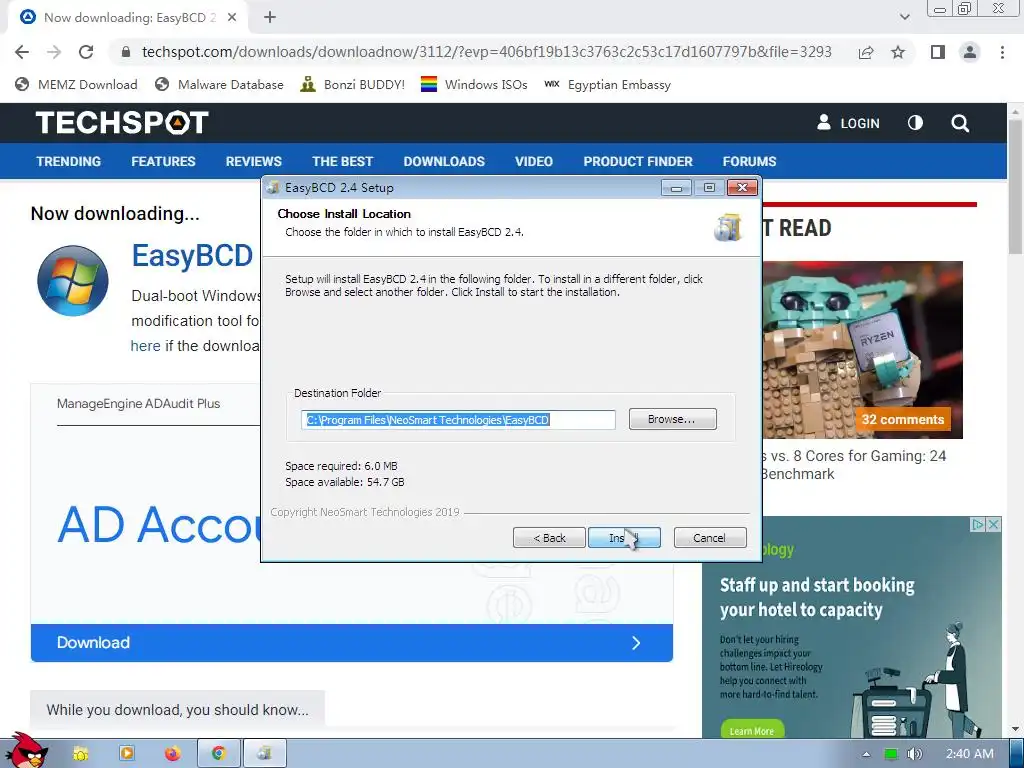Bookmark this page with star icon
This screenshot has width=1024, height=768.
pyautogui.click(x=898, y=52)
